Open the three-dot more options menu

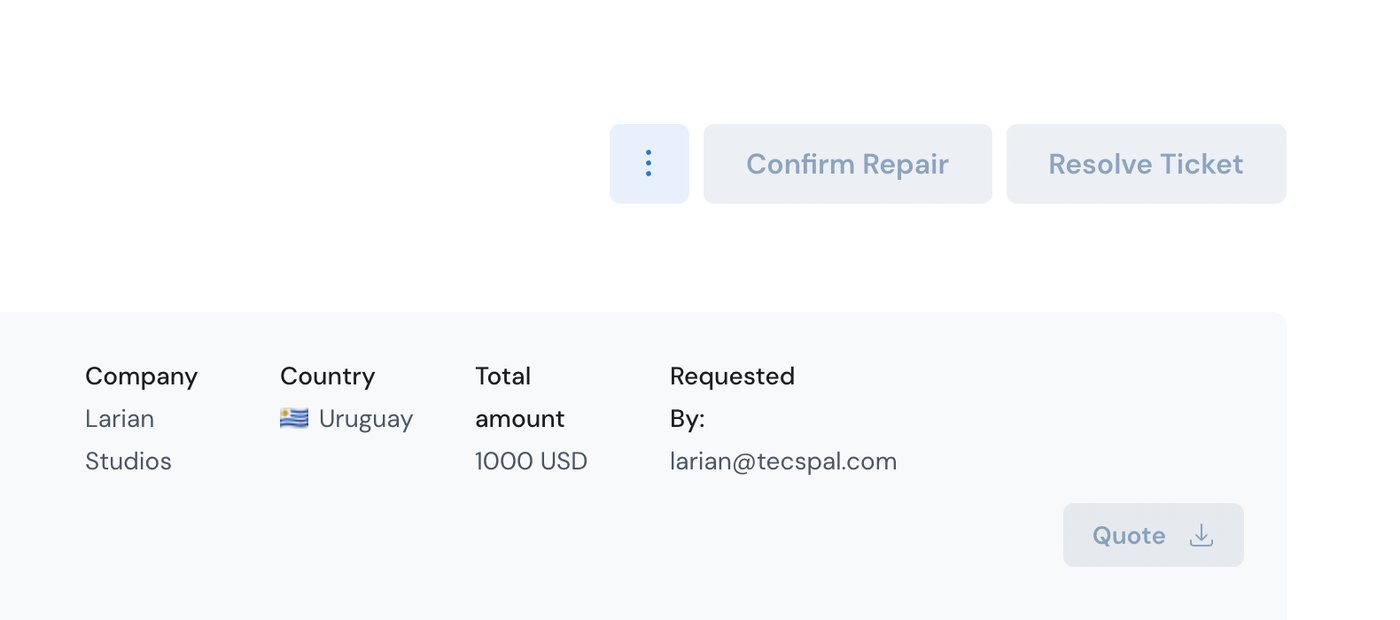click(649, 164)
